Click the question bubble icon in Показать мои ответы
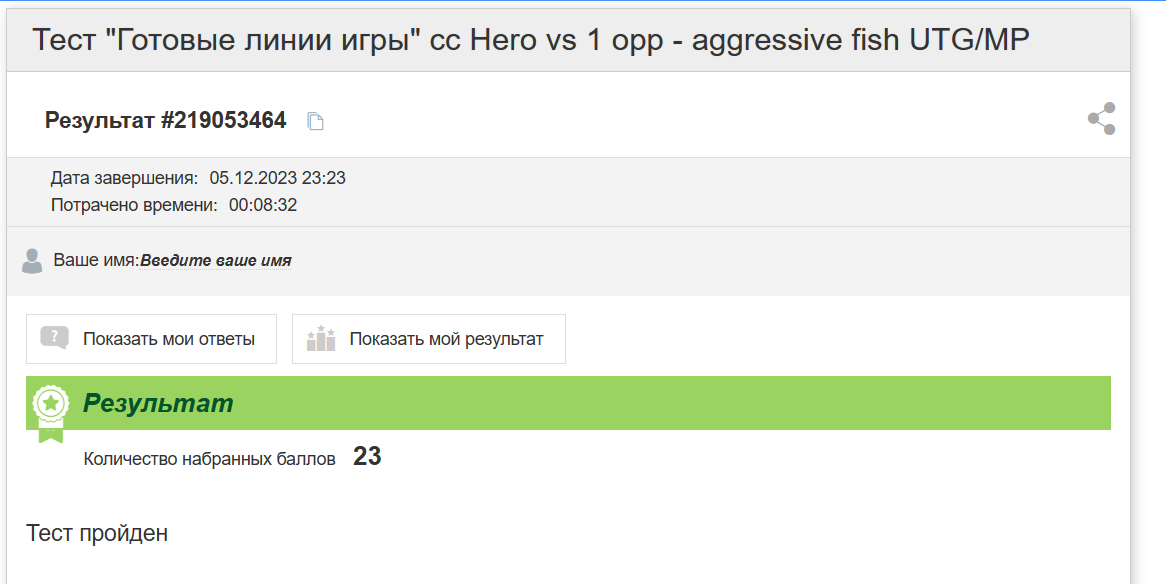The height and width of the screenshot is (584, 1166). click(54, 338)
